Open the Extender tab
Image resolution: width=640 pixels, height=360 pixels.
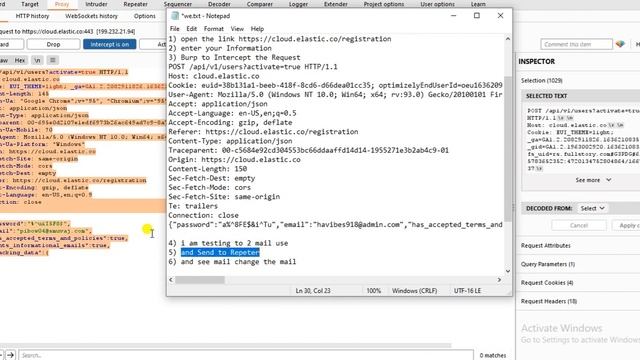click(336, 4)
